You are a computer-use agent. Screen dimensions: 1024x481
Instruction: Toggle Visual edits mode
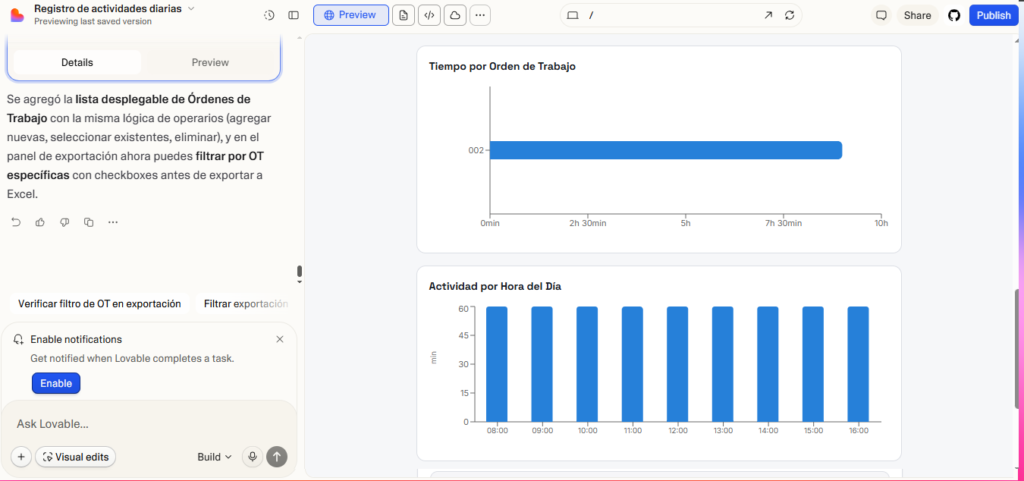[x=76, y=457]
